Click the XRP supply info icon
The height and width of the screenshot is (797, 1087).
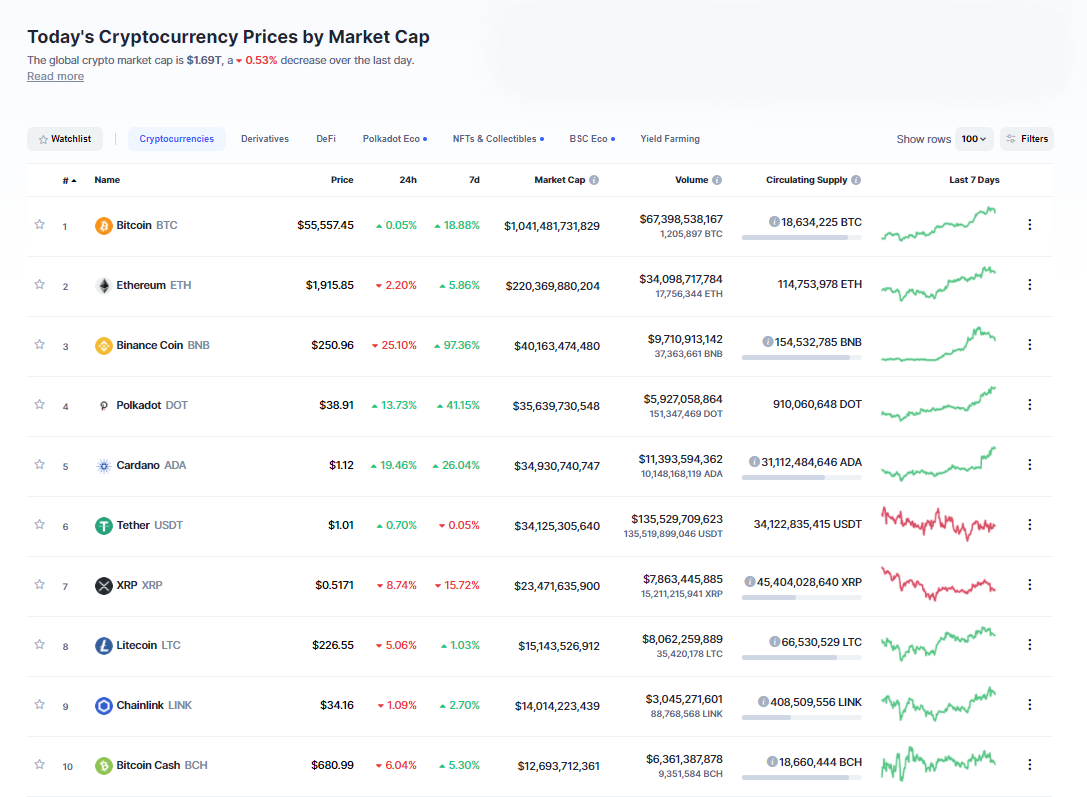749,582
